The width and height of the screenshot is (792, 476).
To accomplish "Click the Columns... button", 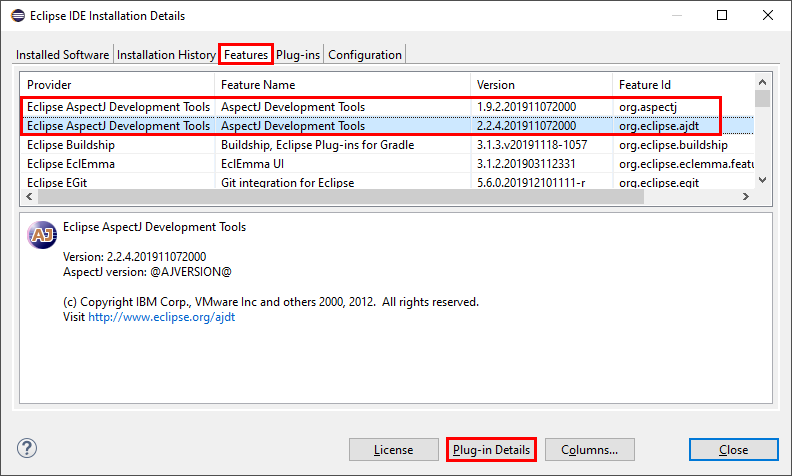I will pyautogui.click(x=589, y=450).
